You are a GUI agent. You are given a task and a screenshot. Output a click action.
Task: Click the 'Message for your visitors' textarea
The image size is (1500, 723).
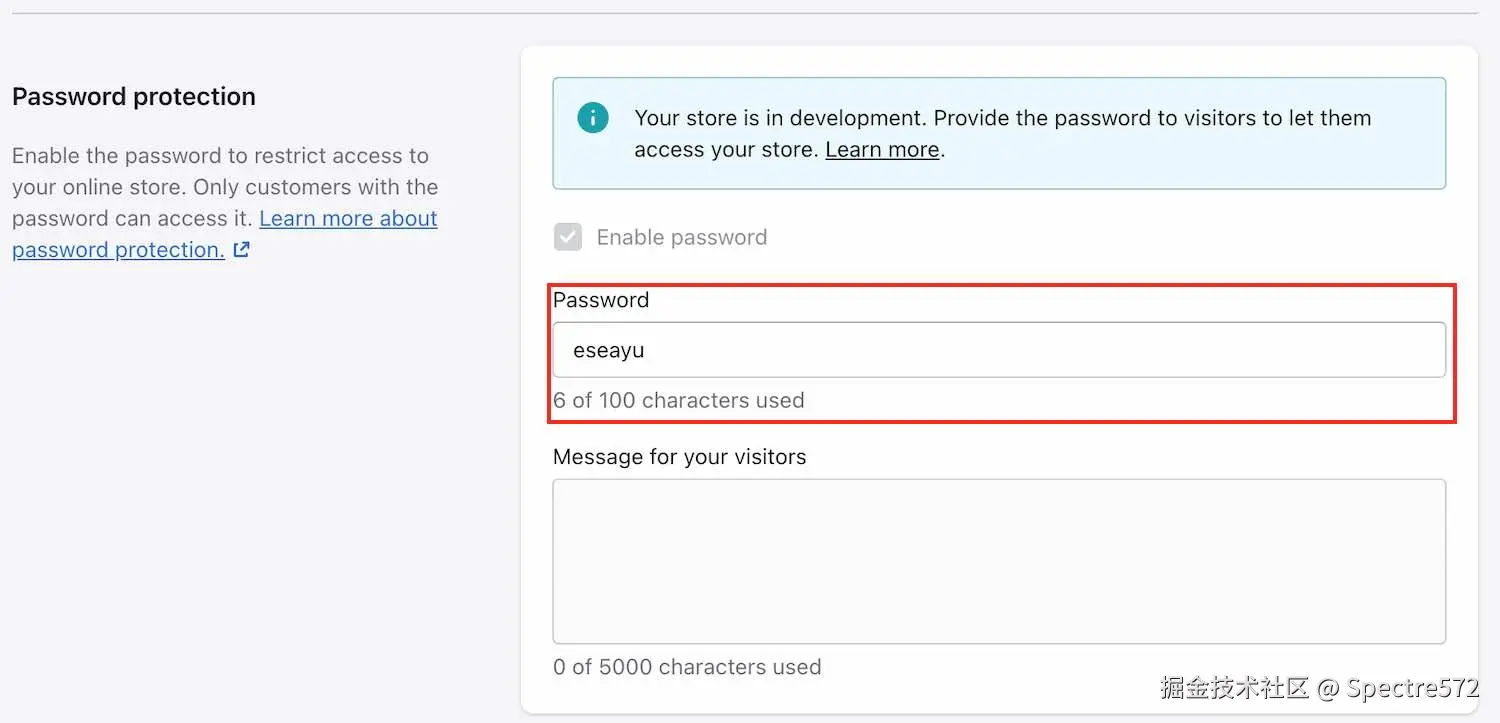pyautogui.click(x=998, y=560)
